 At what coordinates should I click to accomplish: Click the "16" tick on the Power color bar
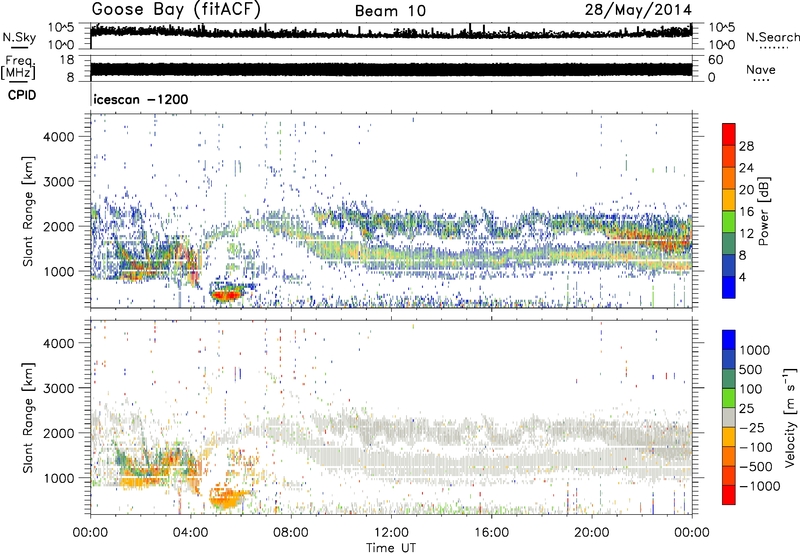point(746,212)
